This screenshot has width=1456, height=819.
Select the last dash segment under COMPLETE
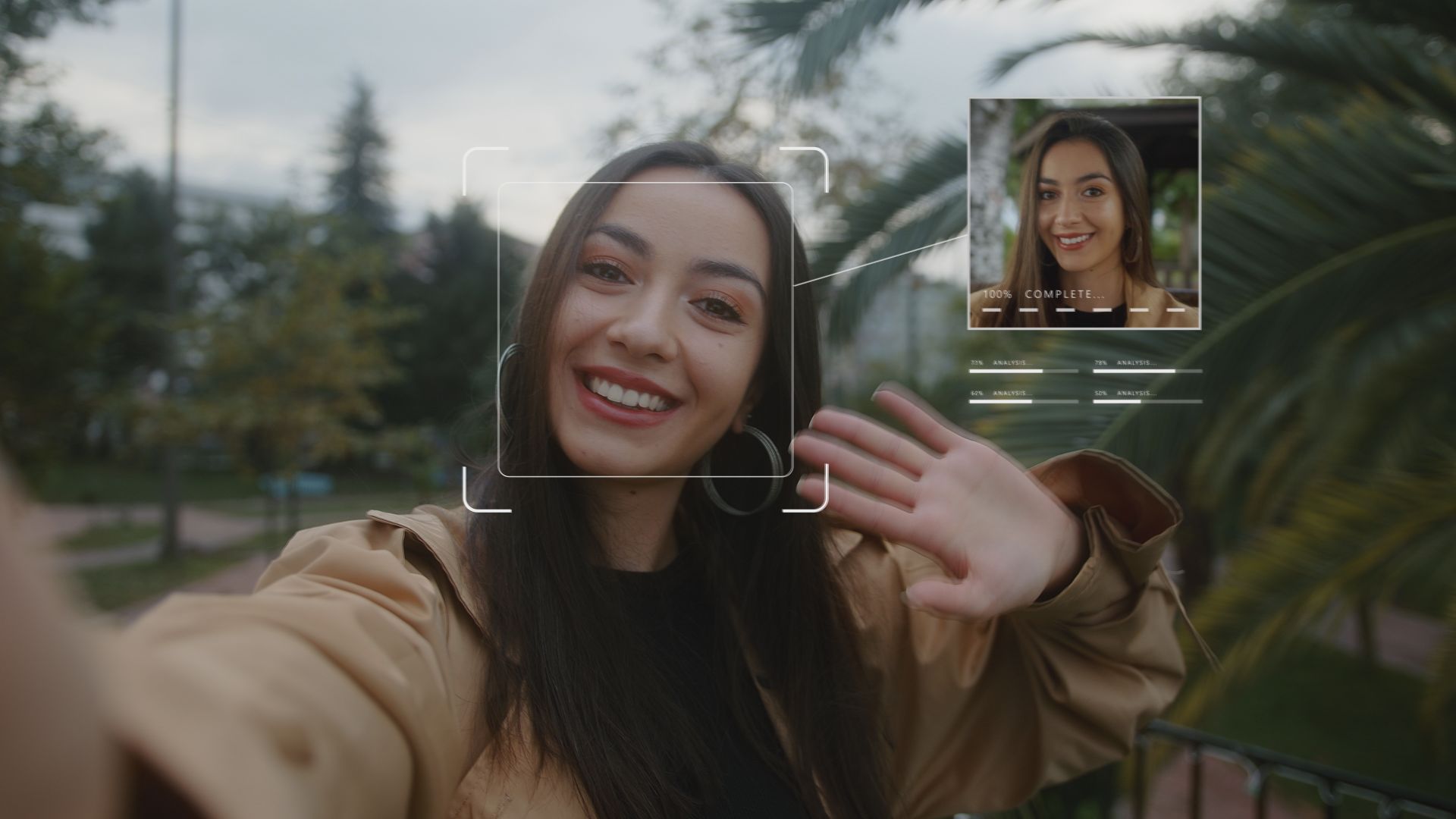tap(1176, 310)
